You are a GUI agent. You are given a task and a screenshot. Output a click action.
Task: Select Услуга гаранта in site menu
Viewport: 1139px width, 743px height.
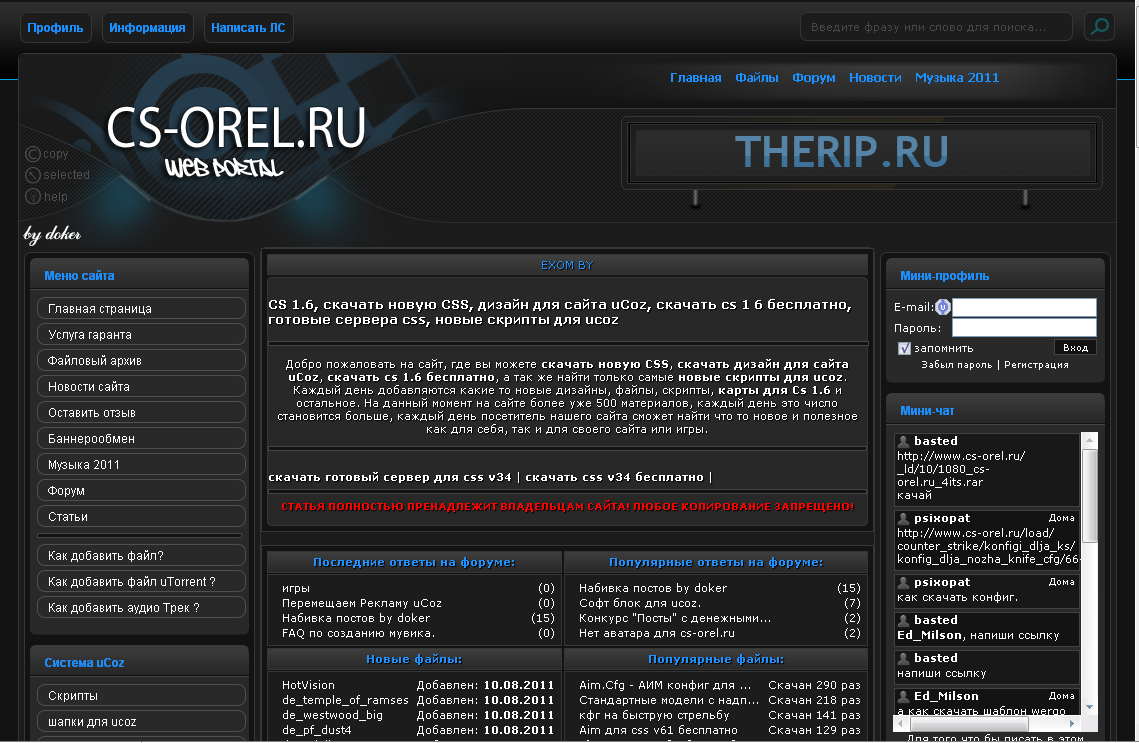(x=141, y=335)
